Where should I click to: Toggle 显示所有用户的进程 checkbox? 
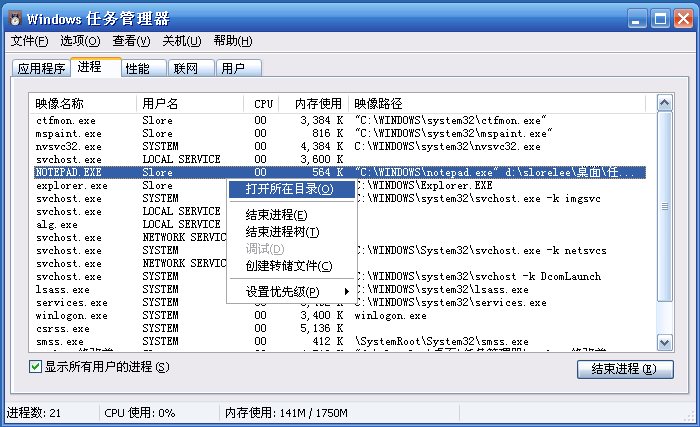(x=35, y=367)
